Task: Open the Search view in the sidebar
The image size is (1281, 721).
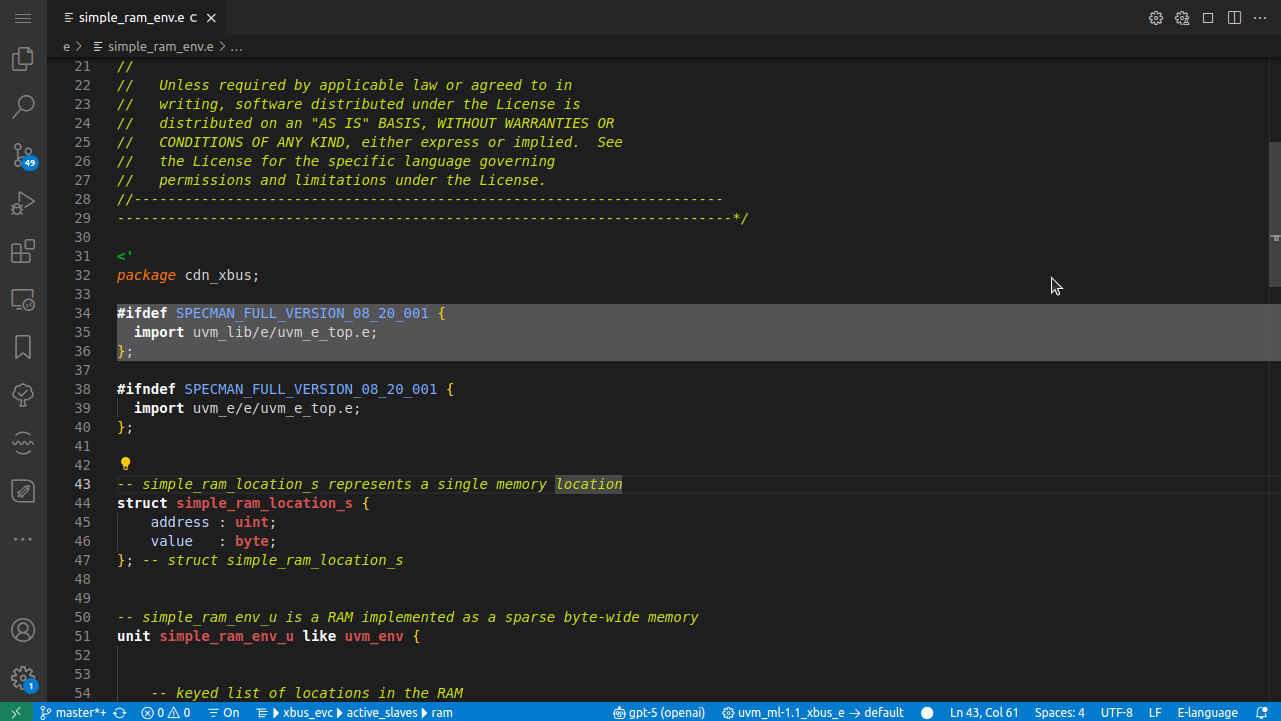Action: coord(23,106)
